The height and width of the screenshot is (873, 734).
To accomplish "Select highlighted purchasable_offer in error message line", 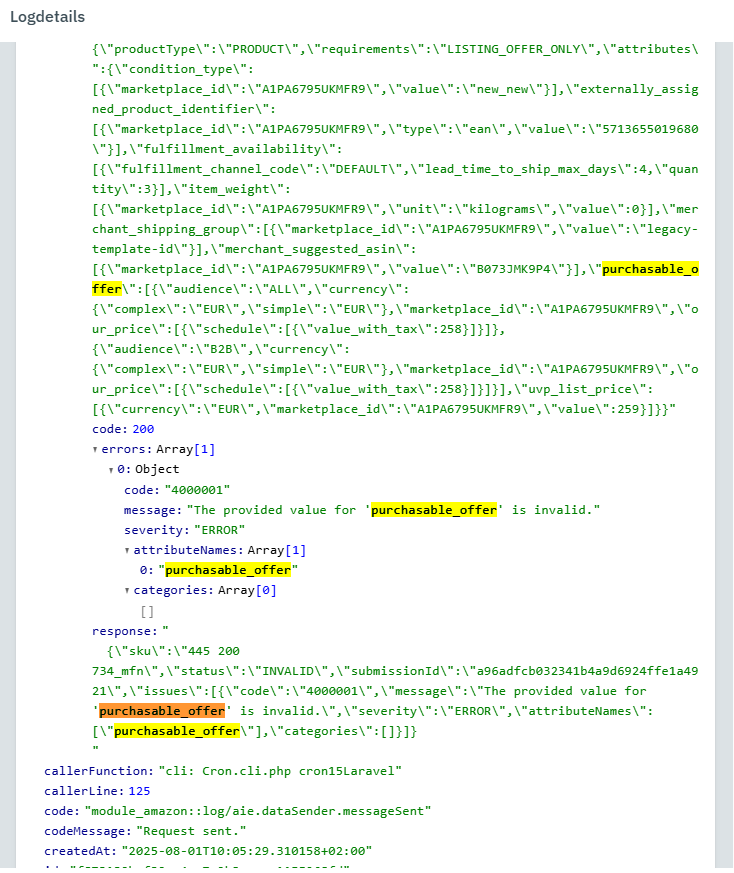I will click(x=434, y=510).
